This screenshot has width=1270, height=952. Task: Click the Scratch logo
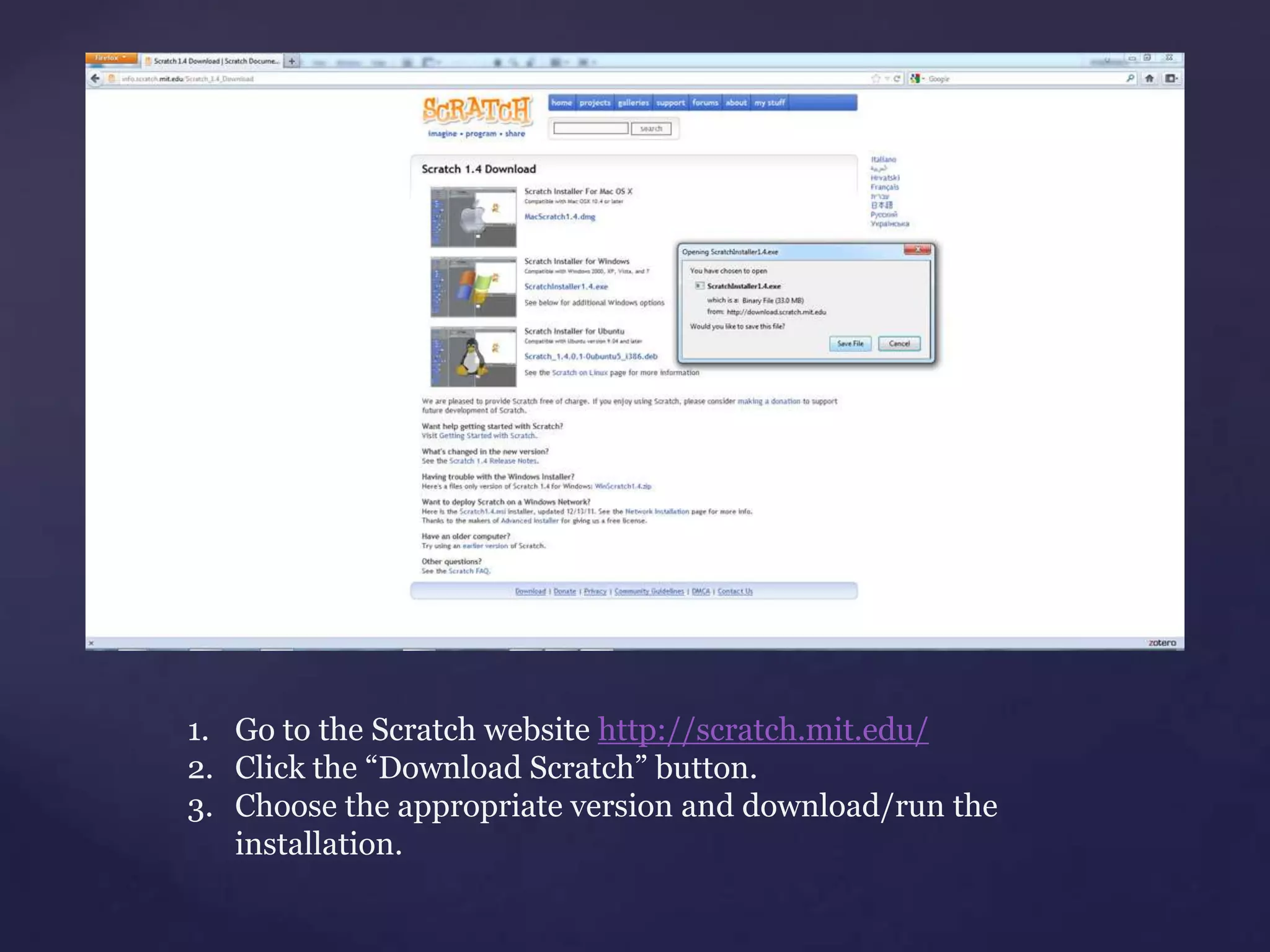(477, 112)
